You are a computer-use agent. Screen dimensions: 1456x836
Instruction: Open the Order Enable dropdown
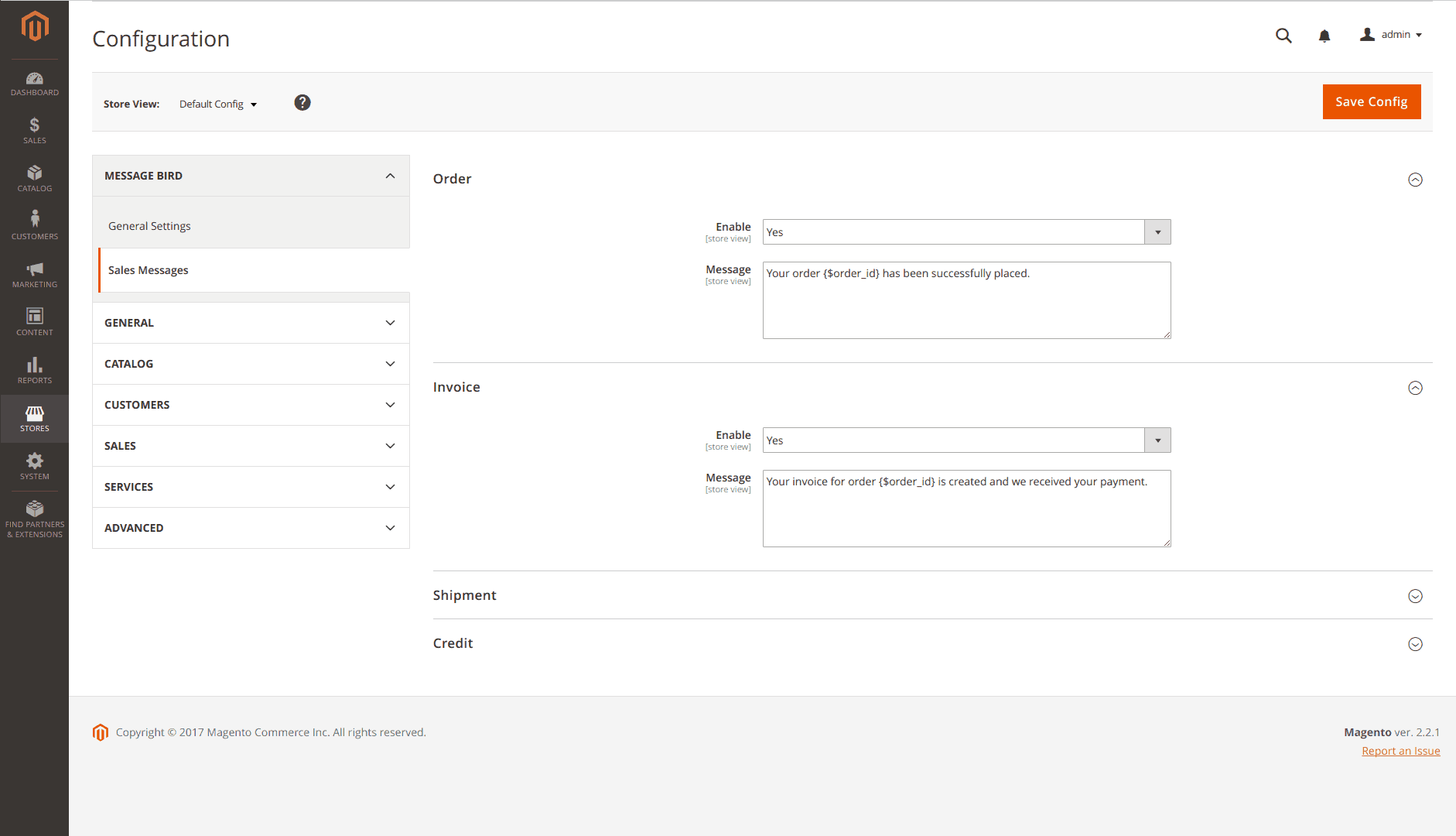point(966,232)
